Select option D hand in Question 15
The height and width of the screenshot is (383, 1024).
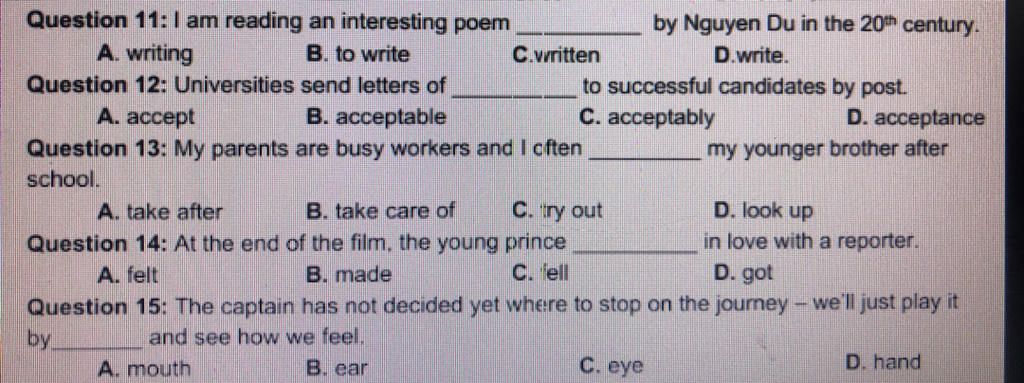(882, 361)
